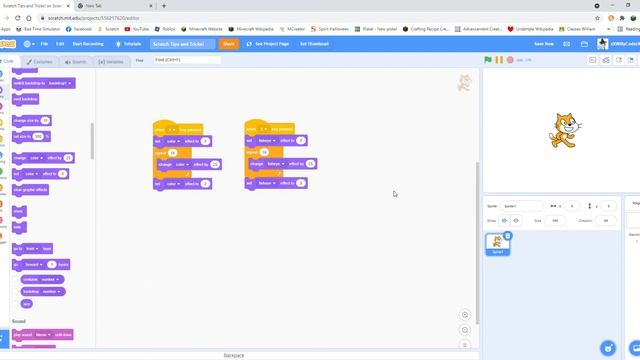
Task: Open front dropdown in go to layer block
Action: tap(31, 249)
